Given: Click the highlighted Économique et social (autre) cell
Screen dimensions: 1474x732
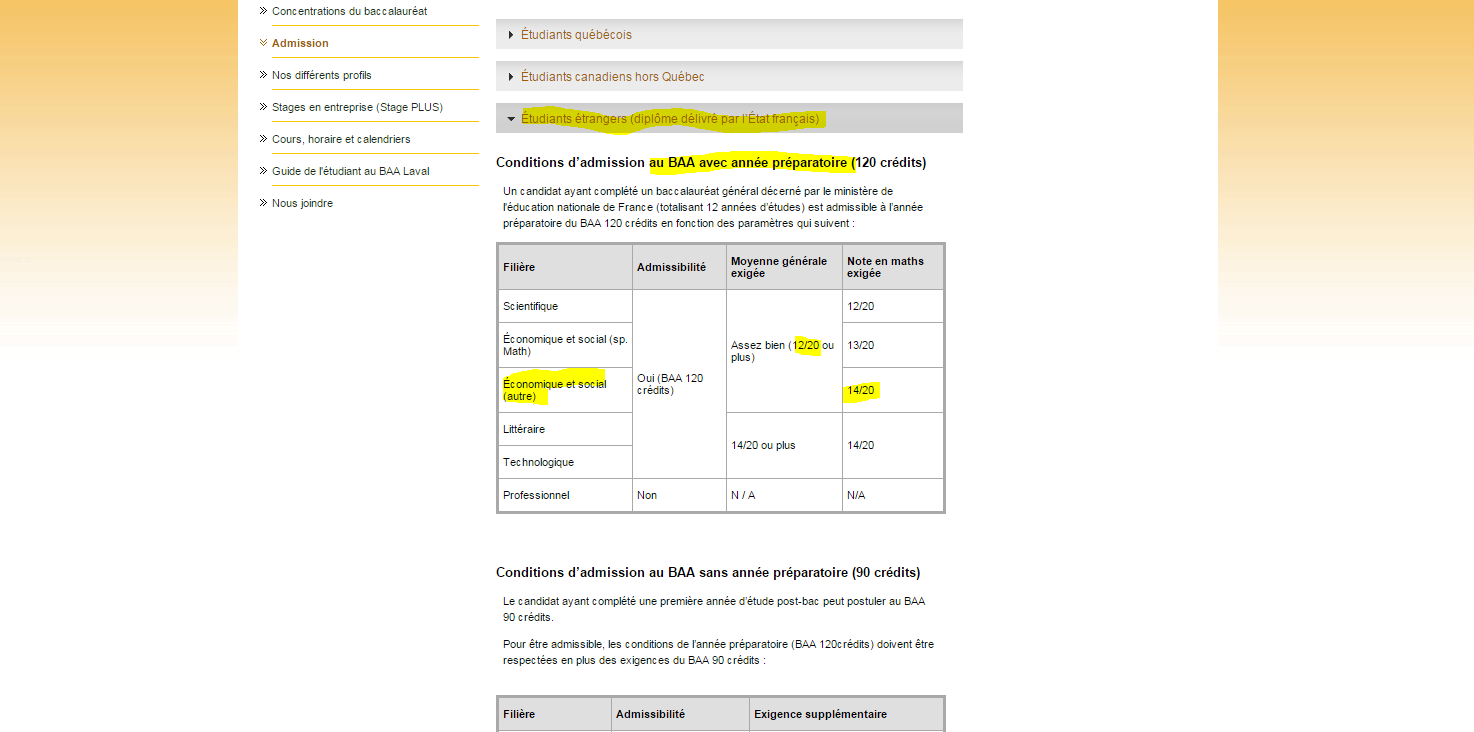Looking at the screenshot, I should point(554,390).
